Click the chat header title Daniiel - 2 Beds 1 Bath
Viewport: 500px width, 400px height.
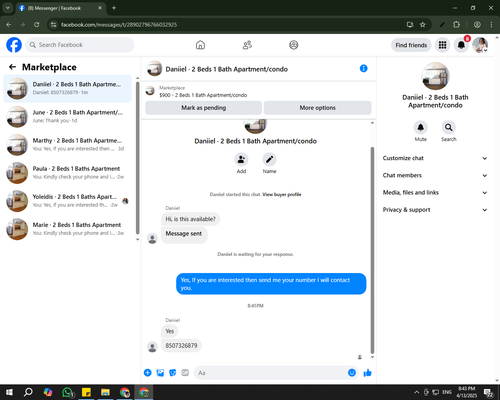coord(227,69)
